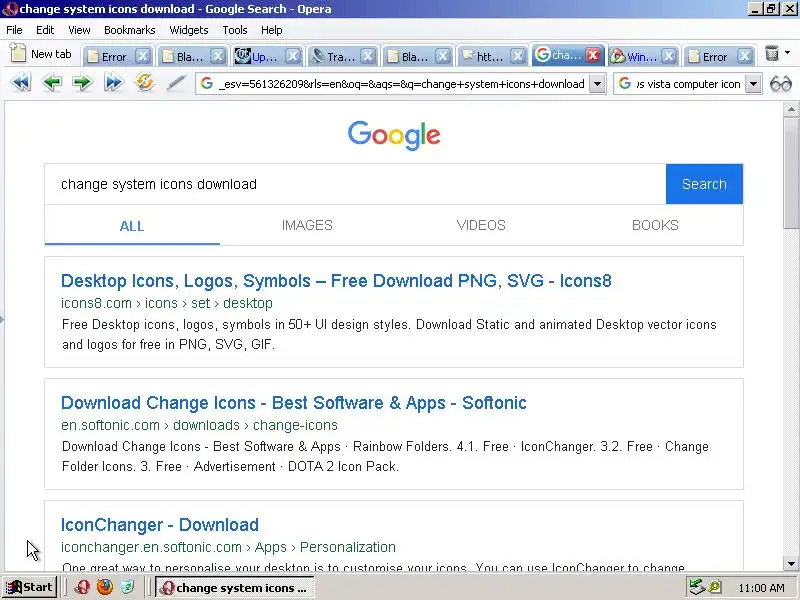Click the blue Search button

coord(704,184)
